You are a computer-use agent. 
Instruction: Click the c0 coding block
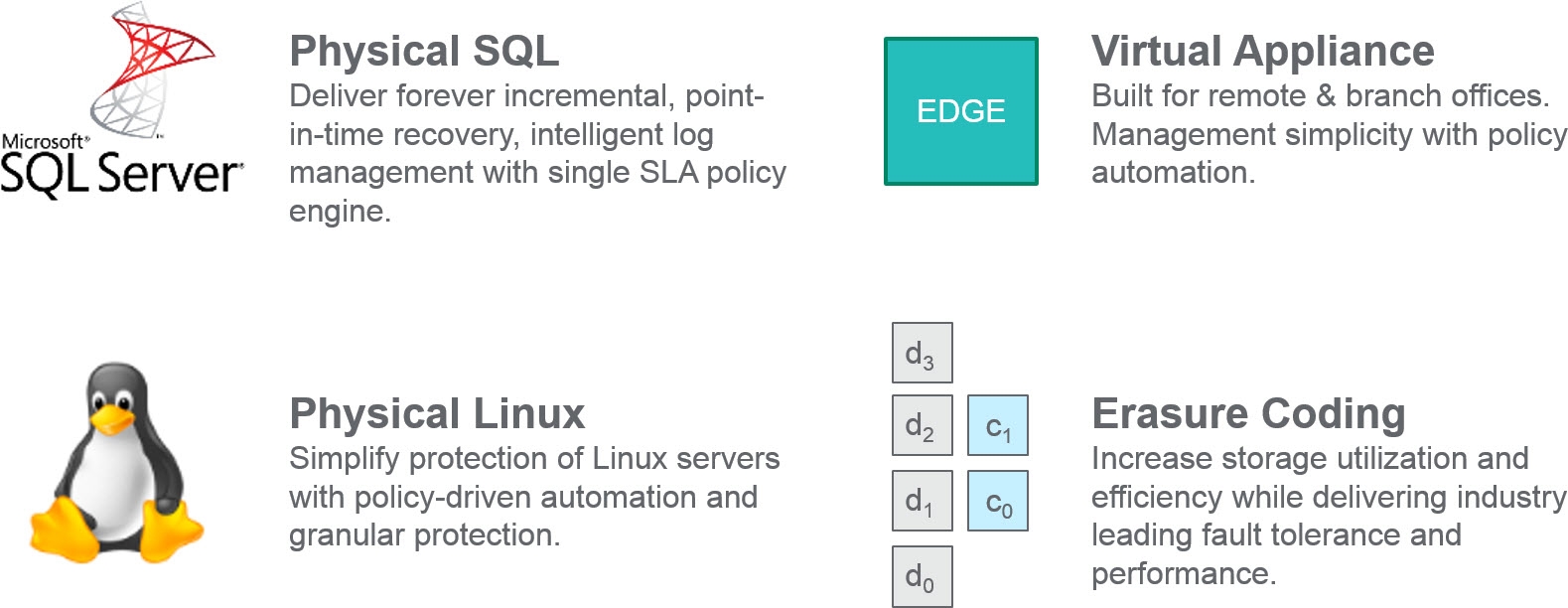pos(998,501)
